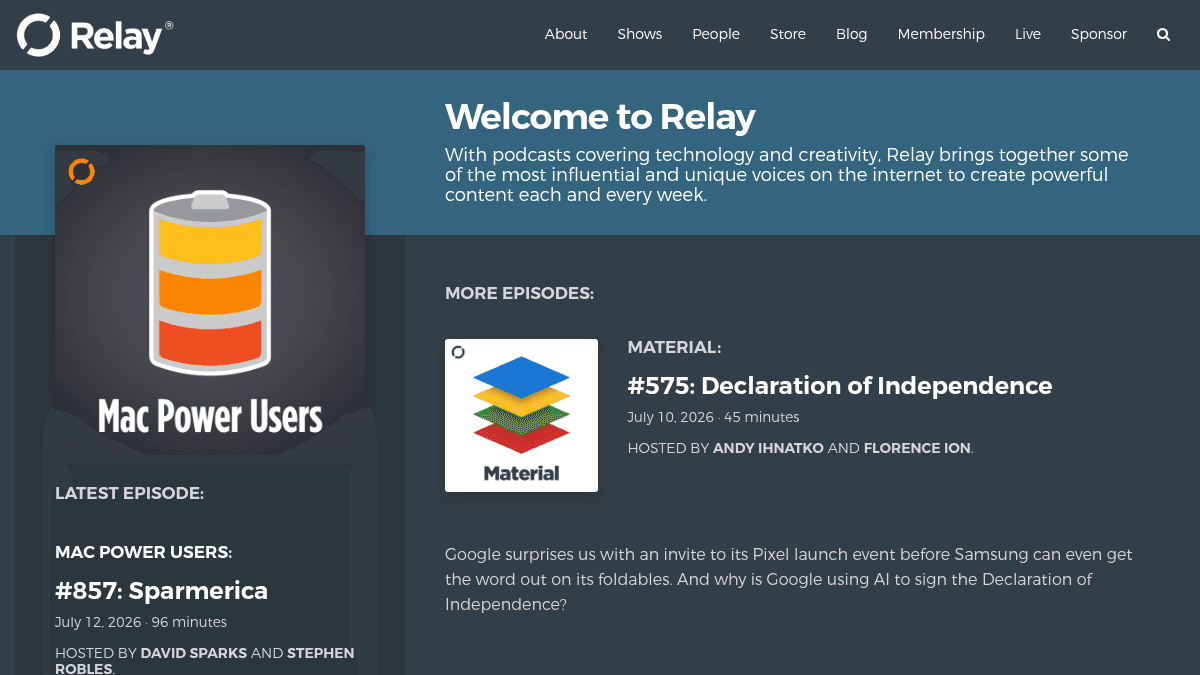Viewport: 1200px width, 675px height.
Task: Go to the Shows page
Action: coord(640,34)
